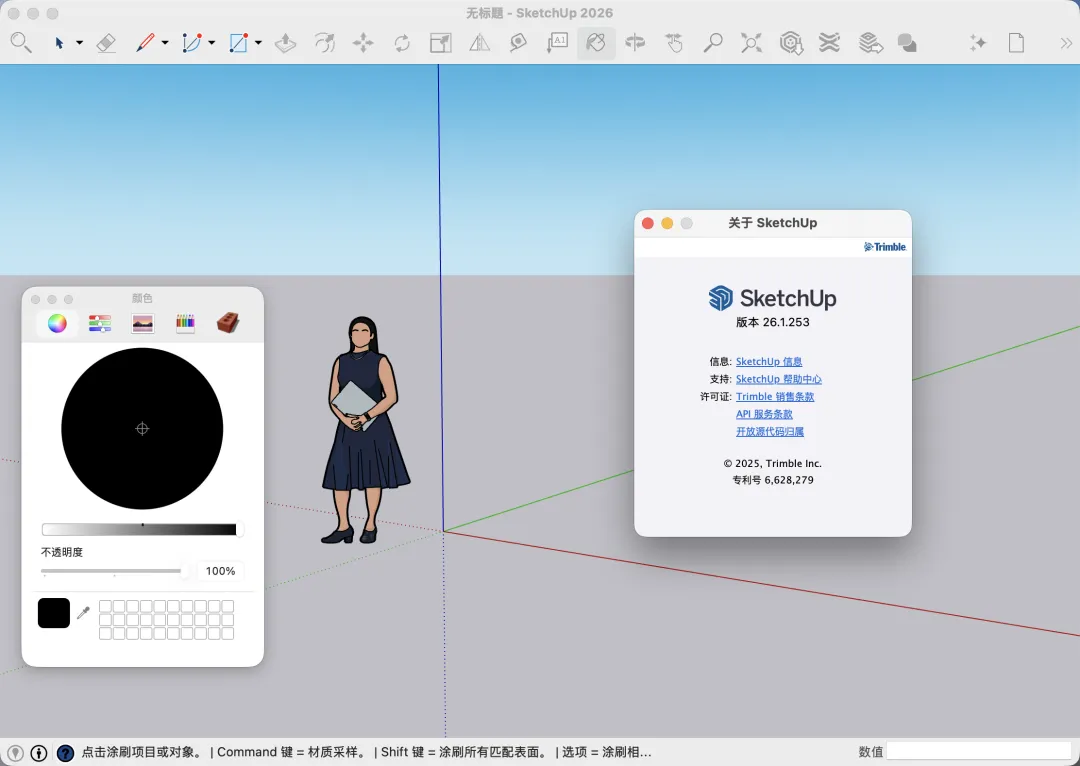Image resolution: width=1080 pixels, height=766 pixels.
Task: Activate the Rotate tool
Action: 402,43
